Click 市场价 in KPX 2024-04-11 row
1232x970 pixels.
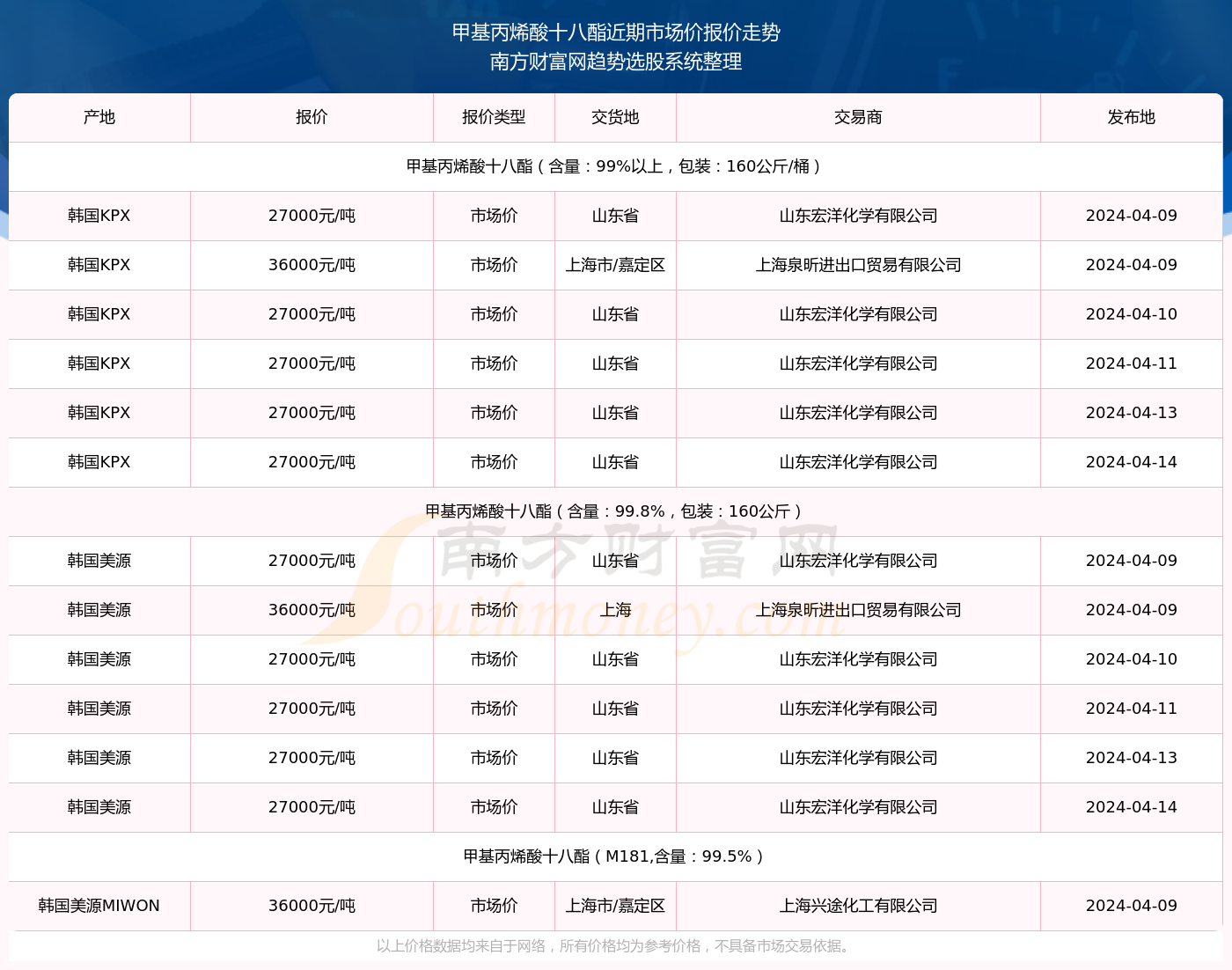(x=494, y=364)
